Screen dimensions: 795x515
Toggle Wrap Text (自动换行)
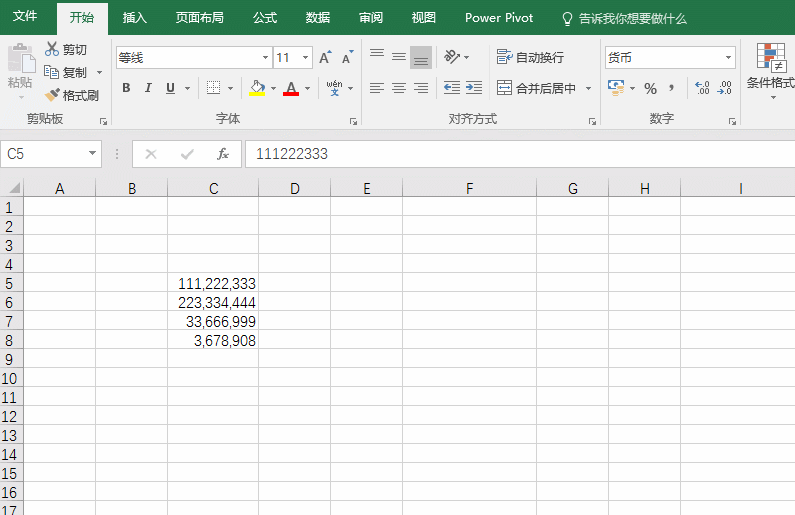tap(530, 58)
